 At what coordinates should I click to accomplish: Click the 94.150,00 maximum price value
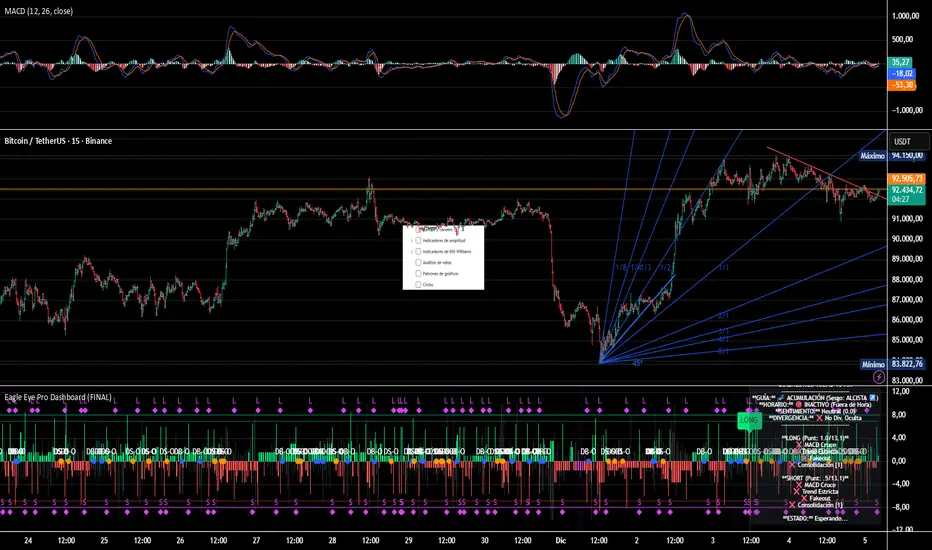point(906,156)
